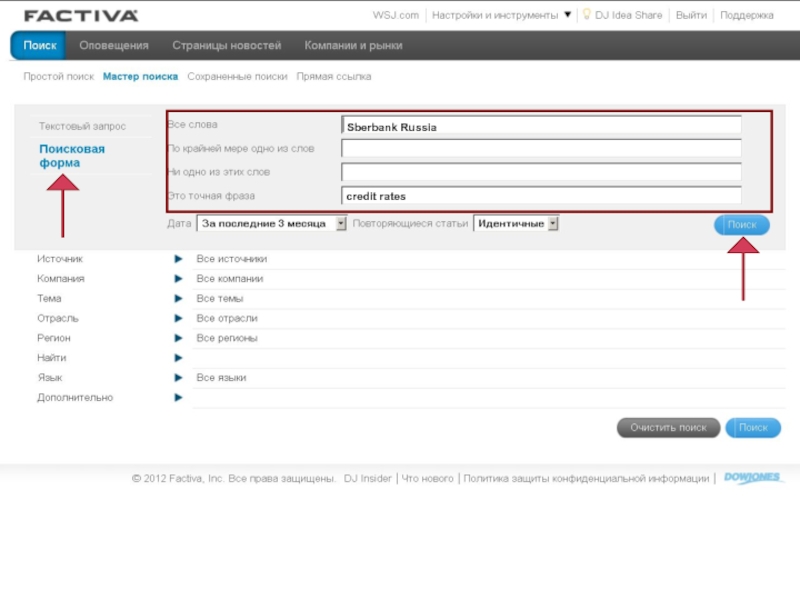Click the По крайней мере одно из слов field
This screenshot has height=600, width=800.
(541, 148)
